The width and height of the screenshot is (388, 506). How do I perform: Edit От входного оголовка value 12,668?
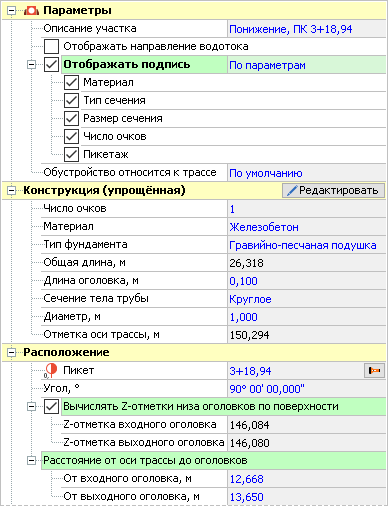point(306,479)
